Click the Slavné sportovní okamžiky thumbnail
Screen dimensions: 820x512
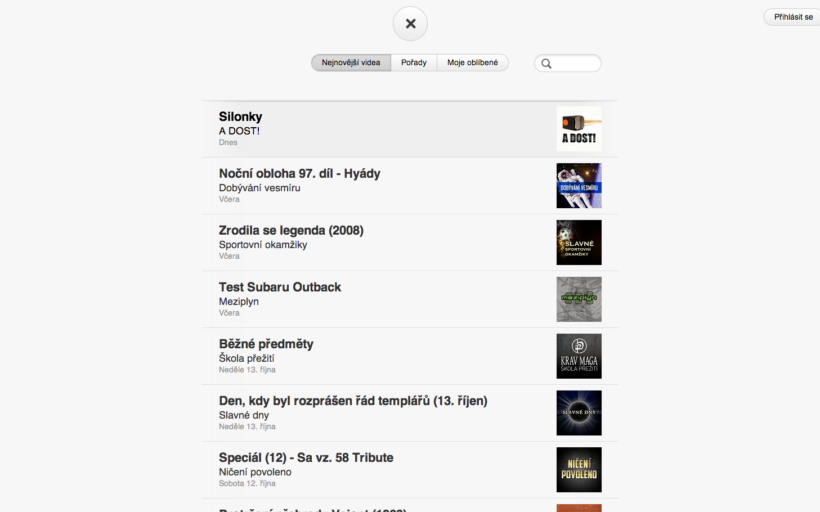point(579,243)
